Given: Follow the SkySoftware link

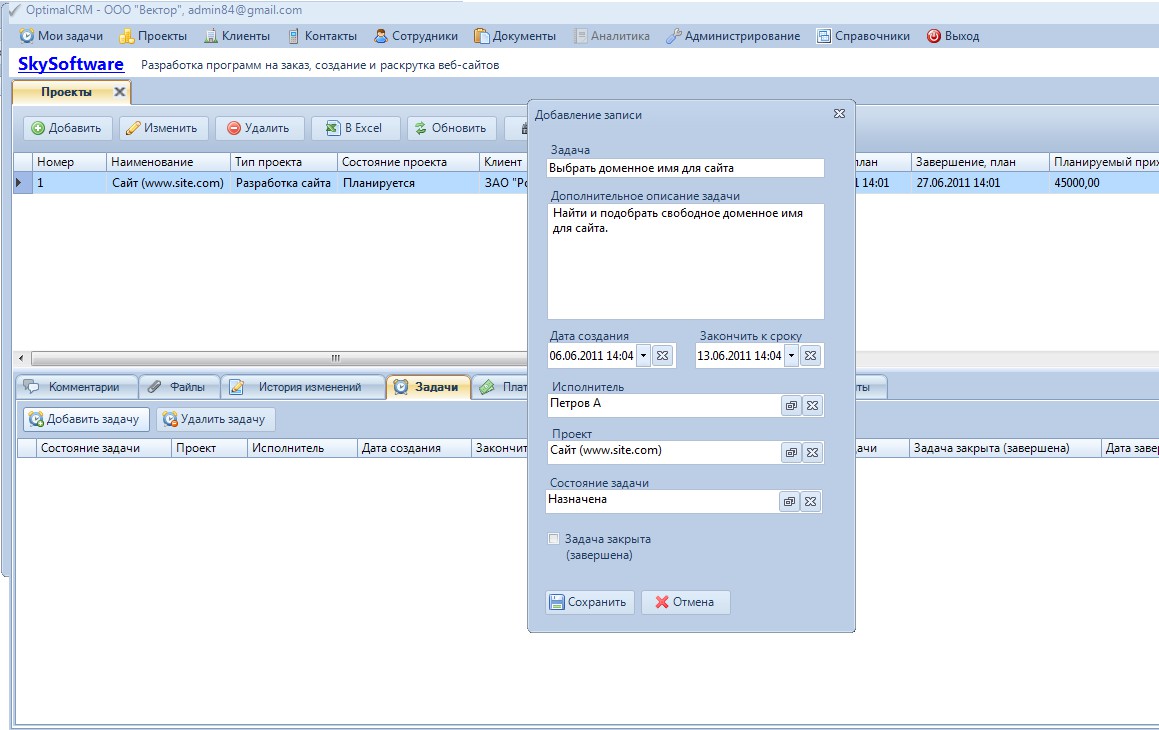Looking at the screenshot, I should [71, 64].
